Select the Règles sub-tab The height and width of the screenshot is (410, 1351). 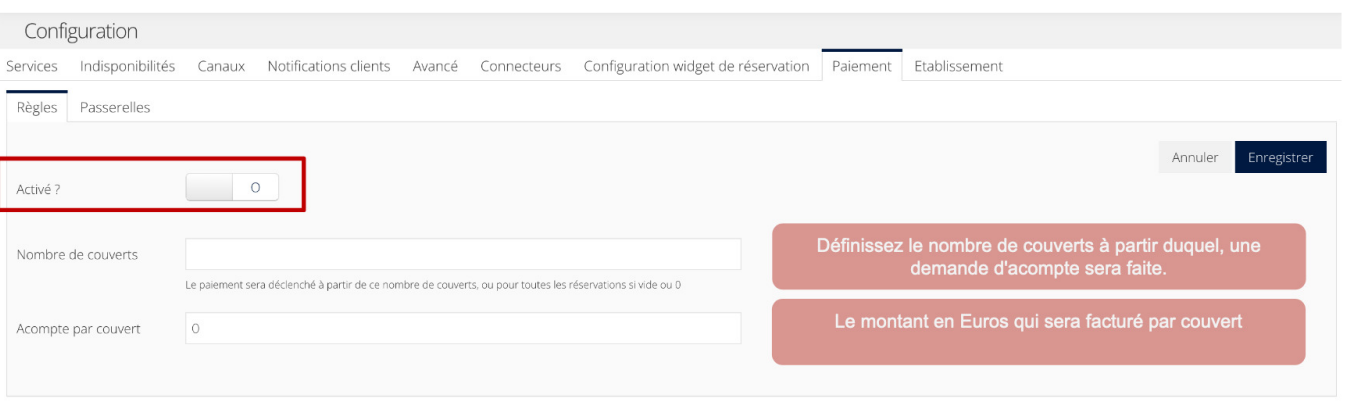click(x=37, y=107)
